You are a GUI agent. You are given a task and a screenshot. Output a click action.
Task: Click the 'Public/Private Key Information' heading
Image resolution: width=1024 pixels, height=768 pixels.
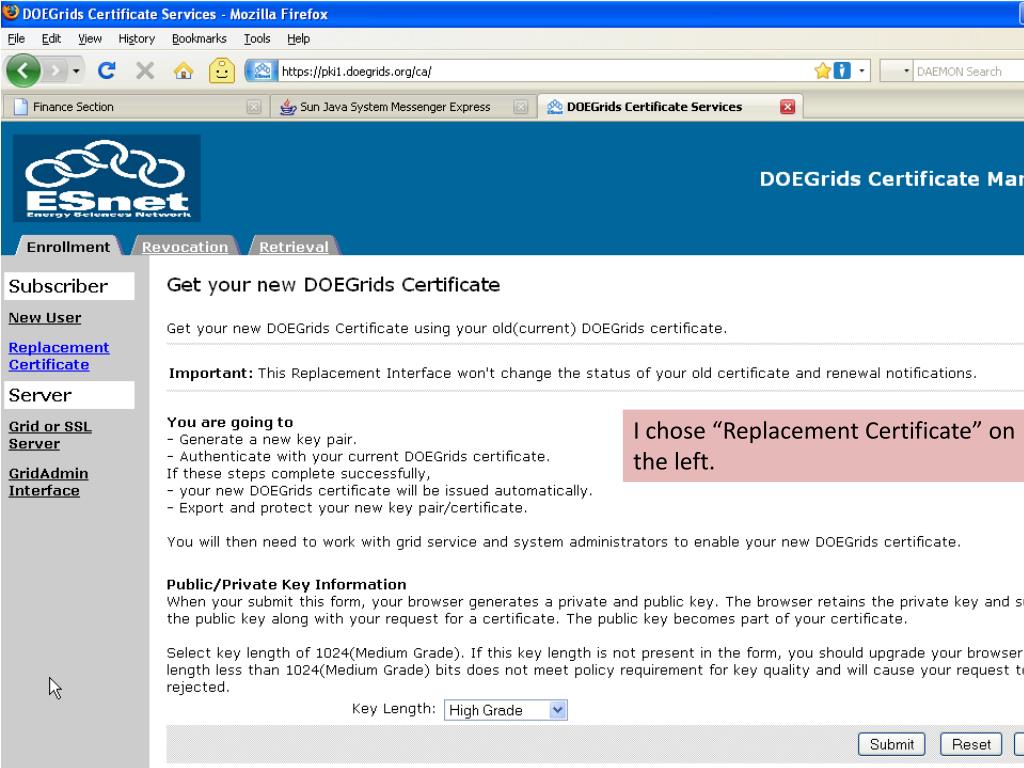287,584
